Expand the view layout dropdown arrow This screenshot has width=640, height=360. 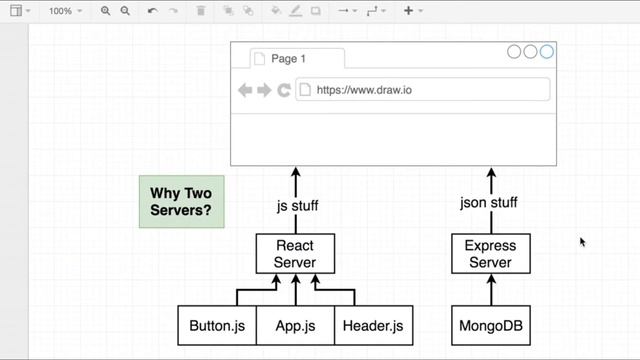pyautogui.click(x=28, y=11)
